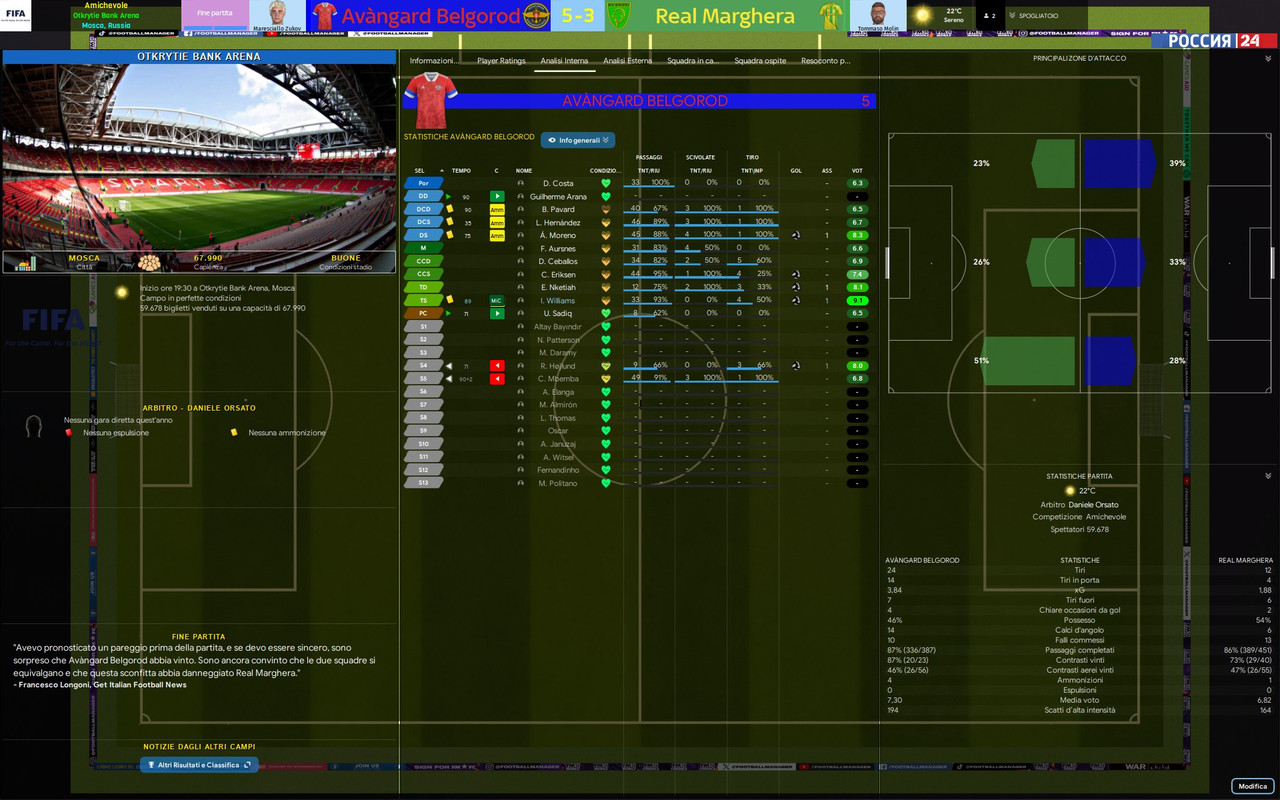Viewport: 1280px width, 800px height.
Task: Click the Modifica button
Action: coord(1252,786)
